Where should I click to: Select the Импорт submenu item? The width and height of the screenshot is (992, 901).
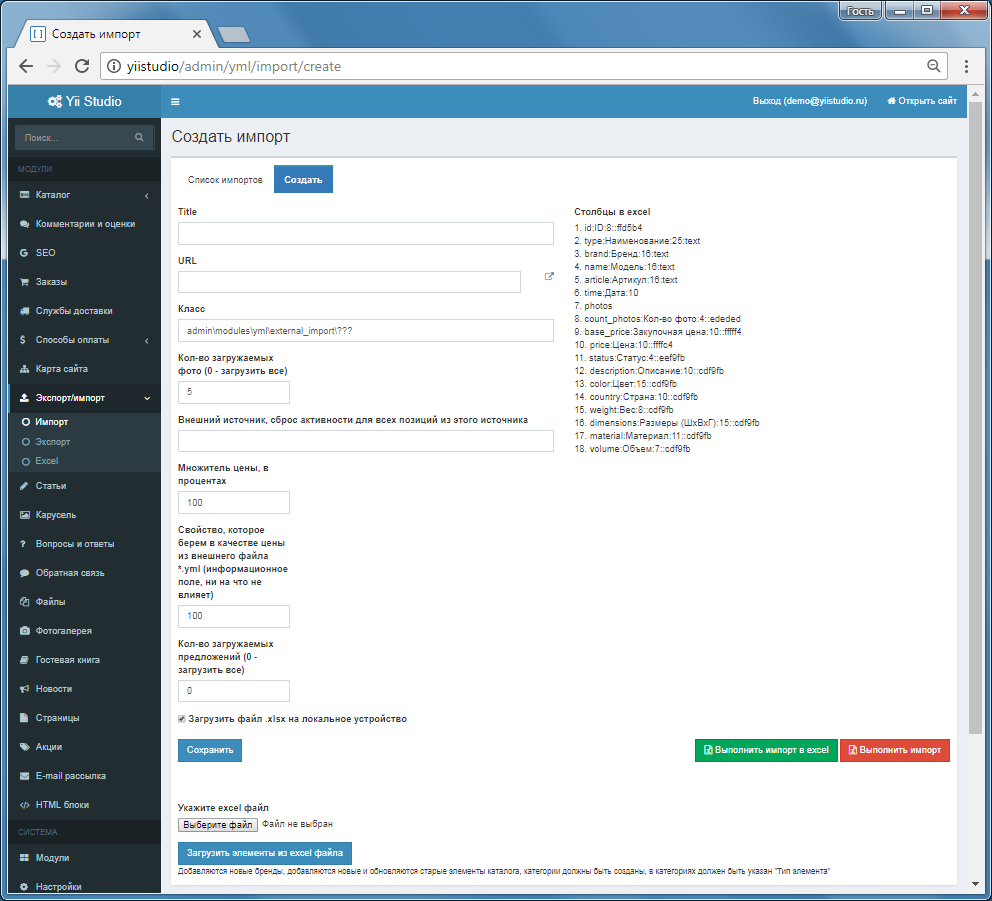pos(51,422)
